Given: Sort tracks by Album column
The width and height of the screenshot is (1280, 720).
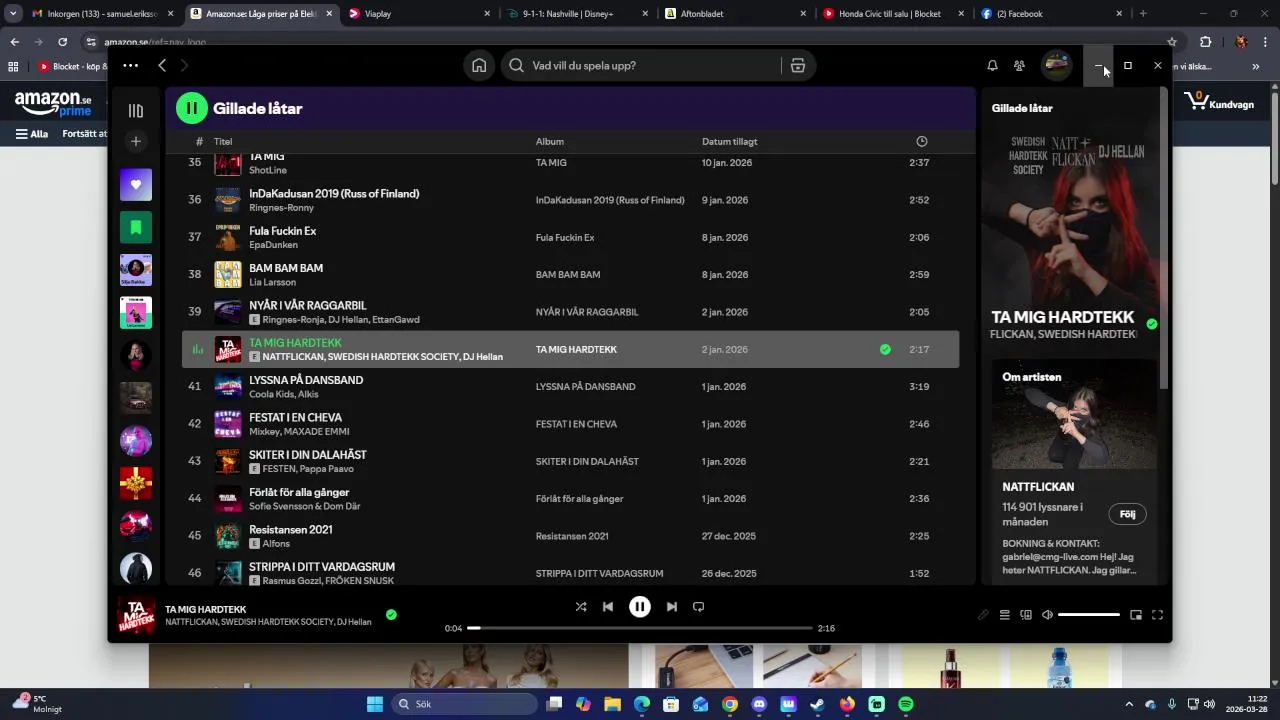Looking at the screenshot, I should 550,142.
